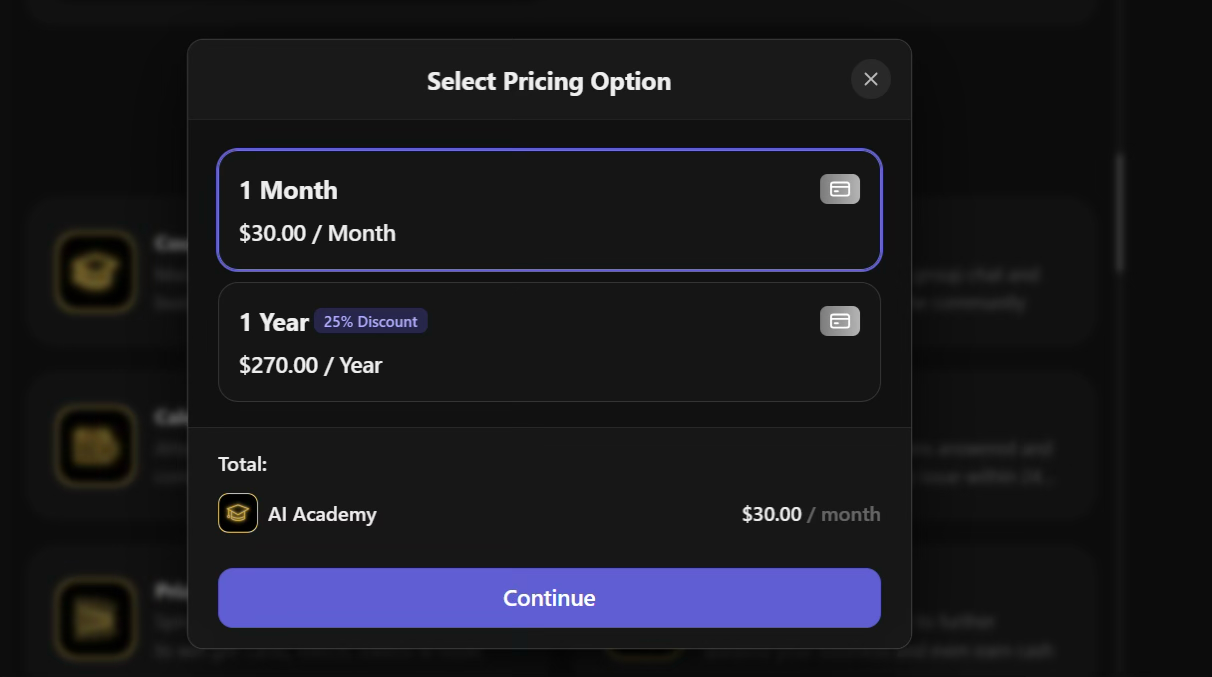Click the $270.00 / Year price text

click(309, 365)
